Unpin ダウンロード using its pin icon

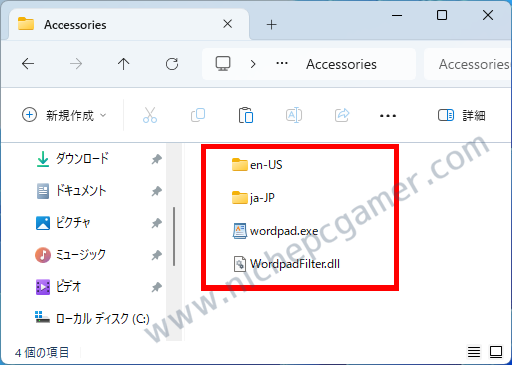tap(156, 159)
